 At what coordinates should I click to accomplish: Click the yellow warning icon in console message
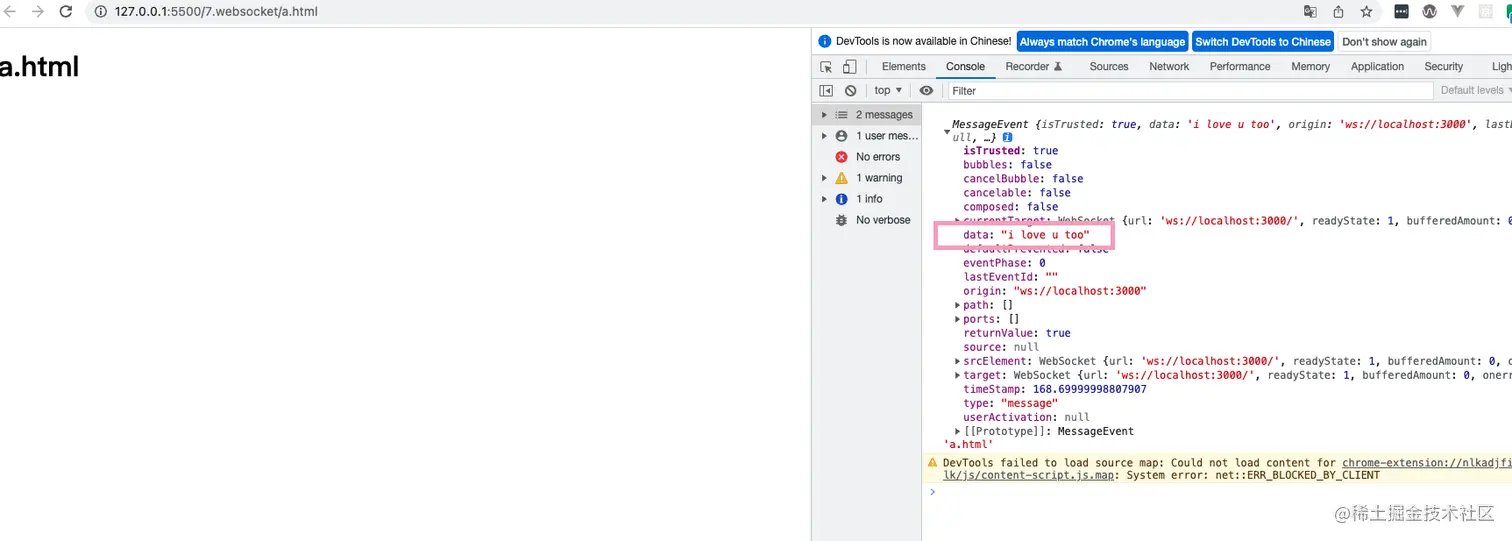pyautogui.click(x=933, y=463)
